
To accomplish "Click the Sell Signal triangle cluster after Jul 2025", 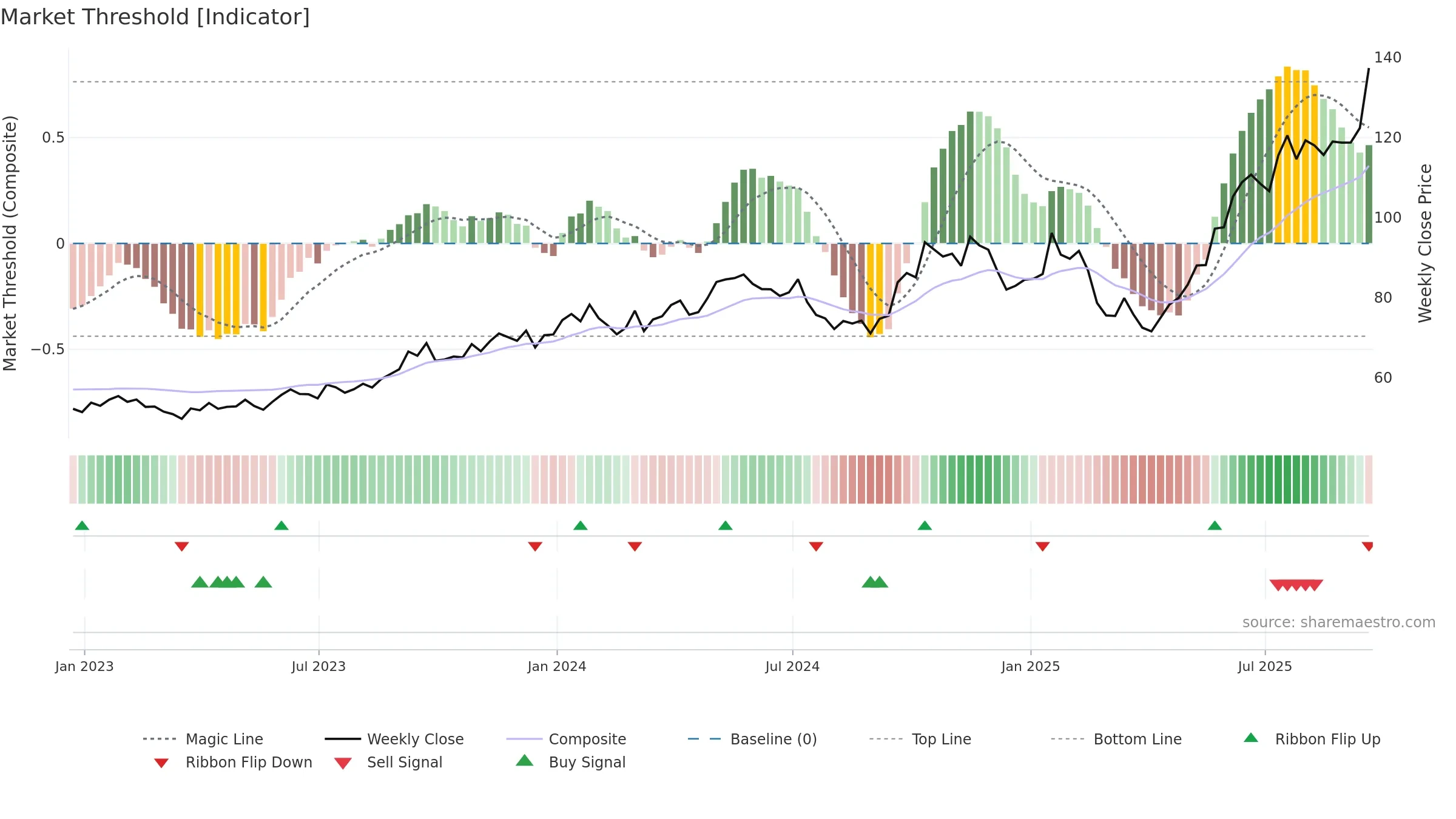I will click(x=1296, y=585).
